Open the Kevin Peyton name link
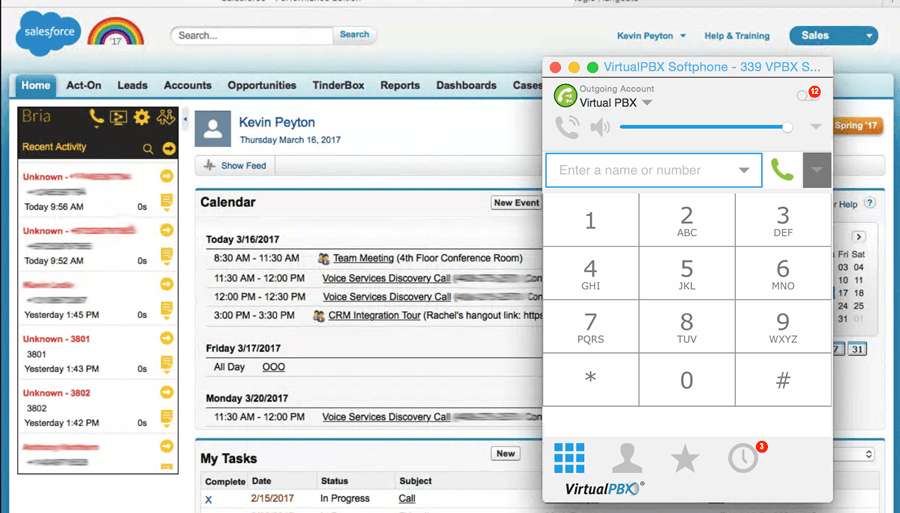 [x=277, y=122]
